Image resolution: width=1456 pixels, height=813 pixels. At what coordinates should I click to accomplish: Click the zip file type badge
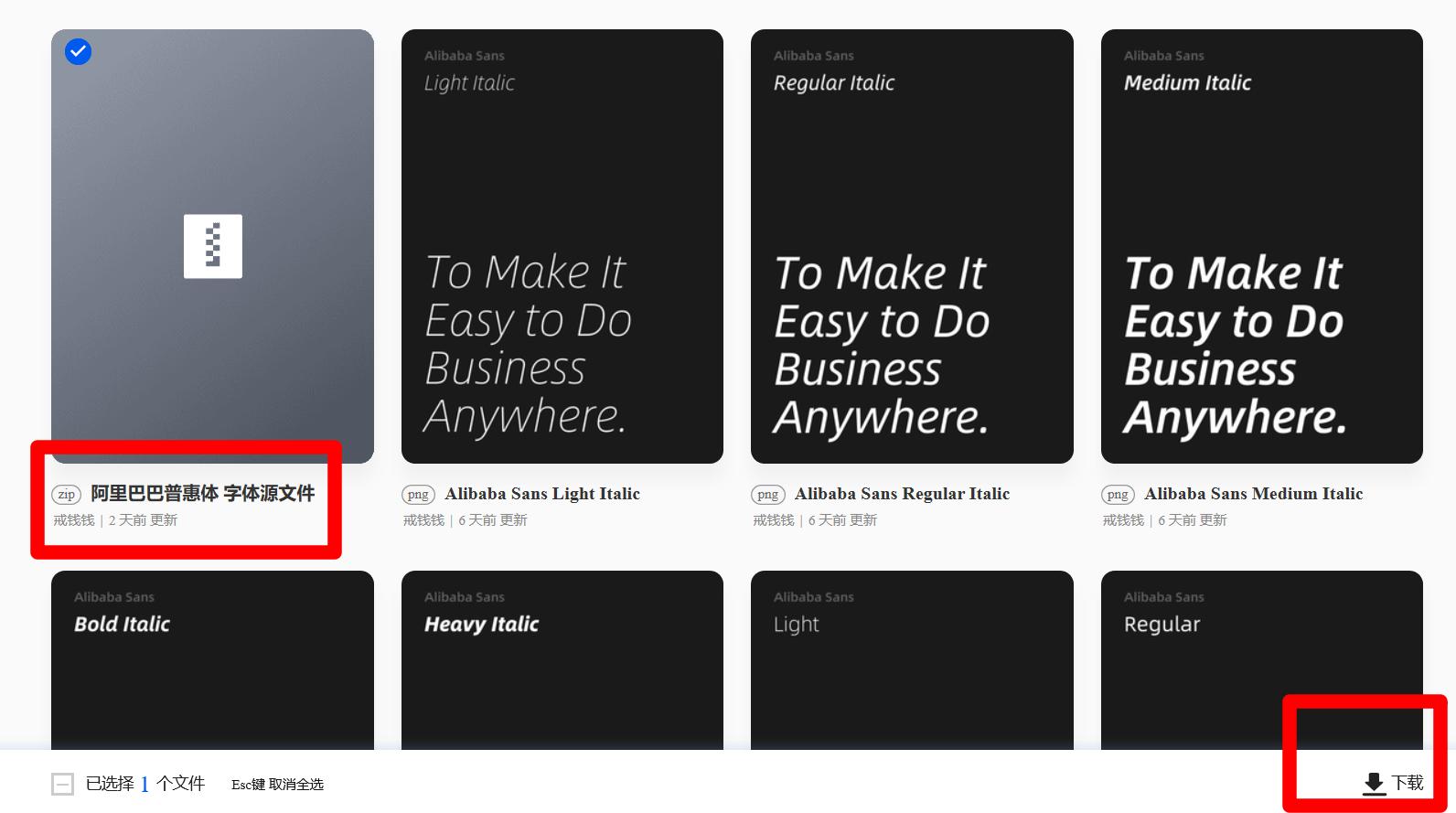(67, 495)
